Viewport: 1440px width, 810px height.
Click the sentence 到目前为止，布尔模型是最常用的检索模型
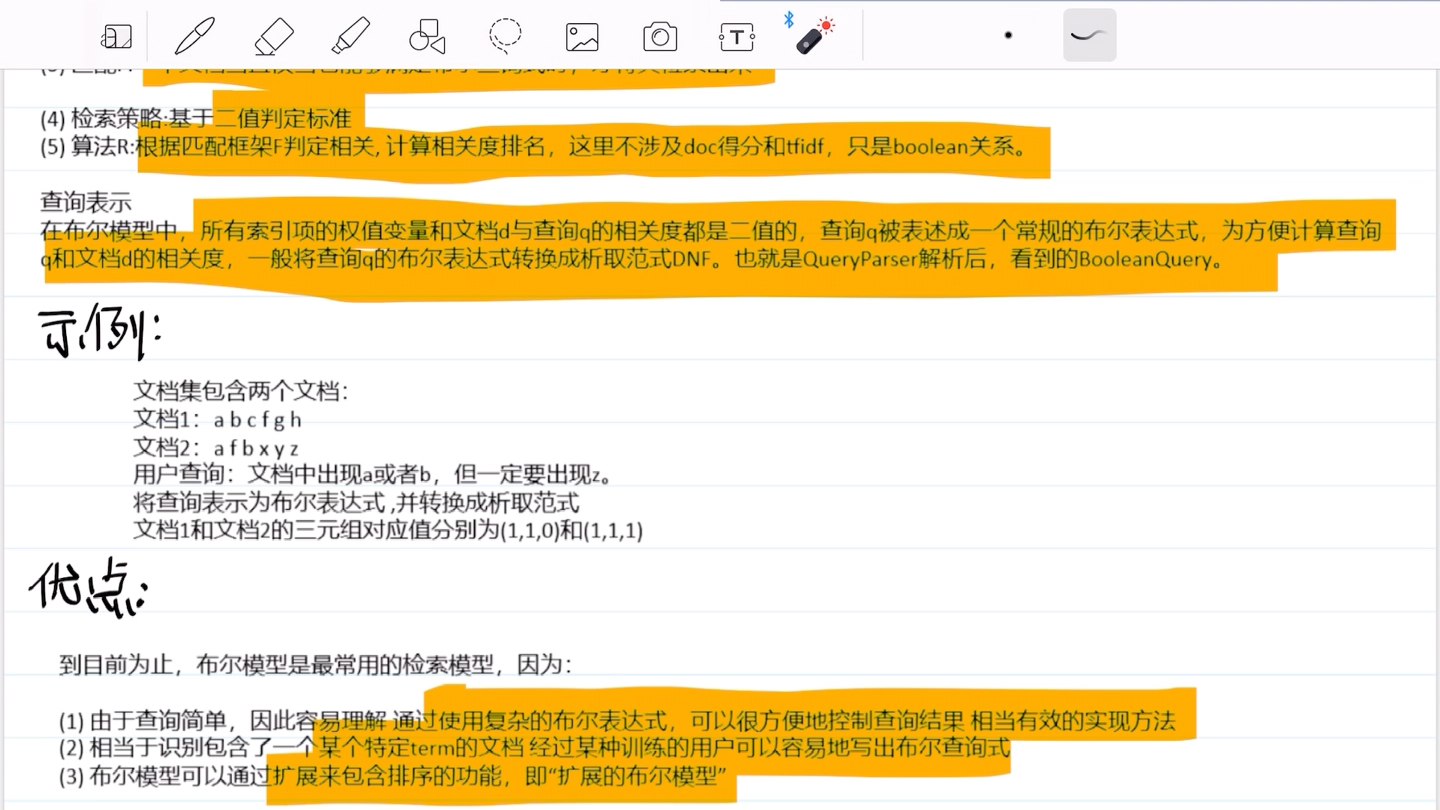(x=315, y=664)
